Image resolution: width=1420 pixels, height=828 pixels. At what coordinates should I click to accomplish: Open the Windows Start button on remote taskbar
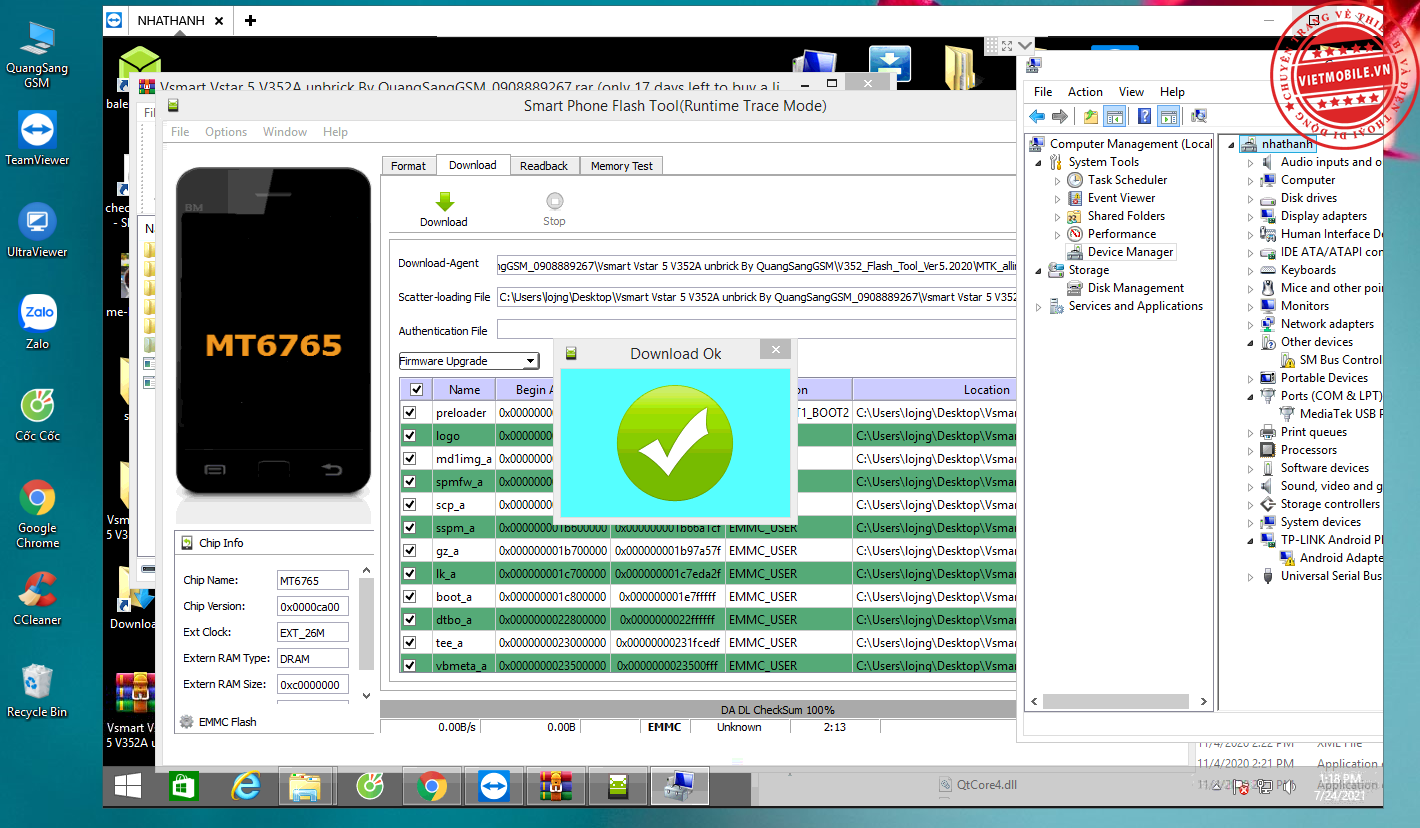[x=128, y=787]
